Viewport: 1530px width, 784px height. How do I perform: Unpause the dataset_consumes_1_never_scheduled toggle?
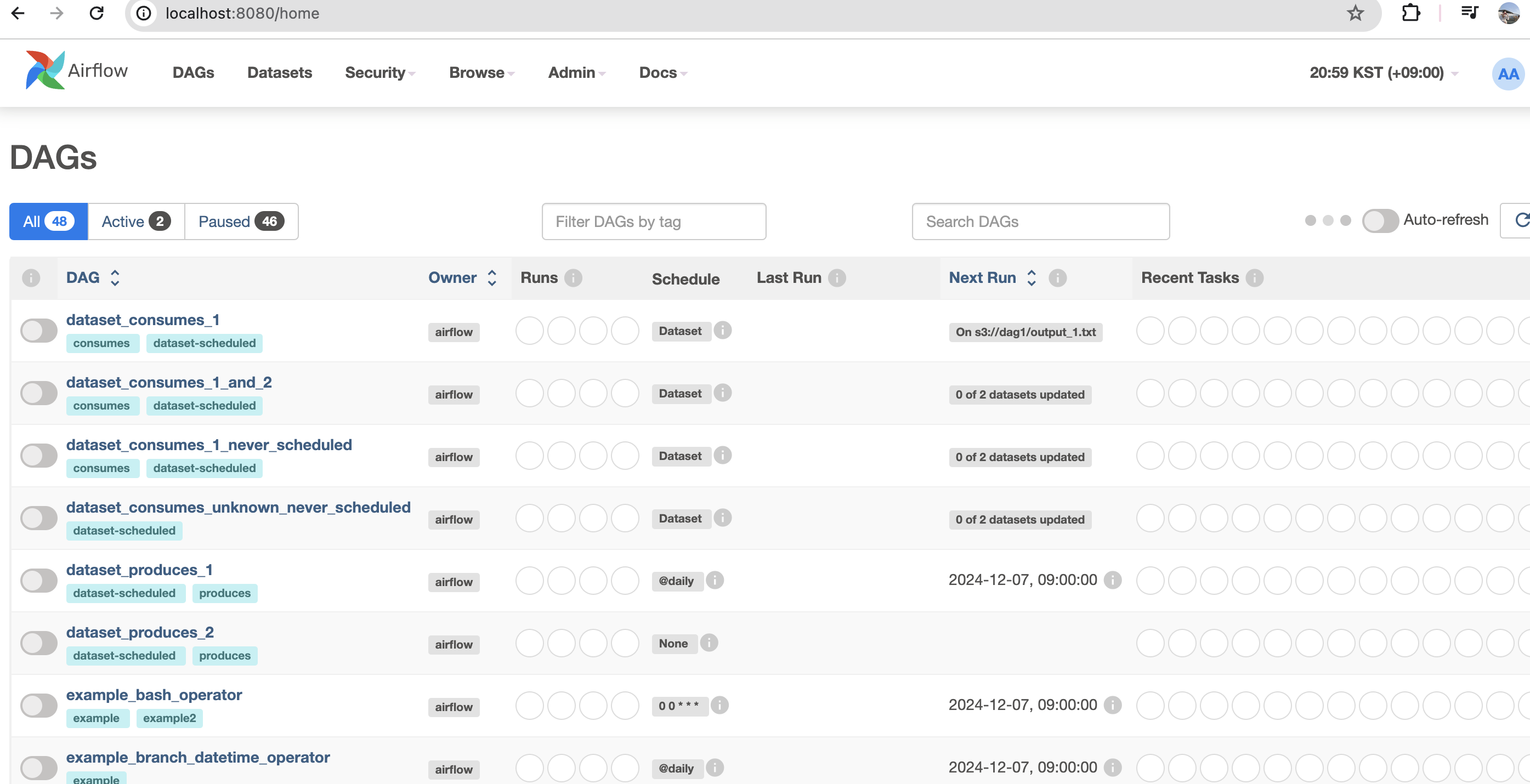[x=38, y=456]
